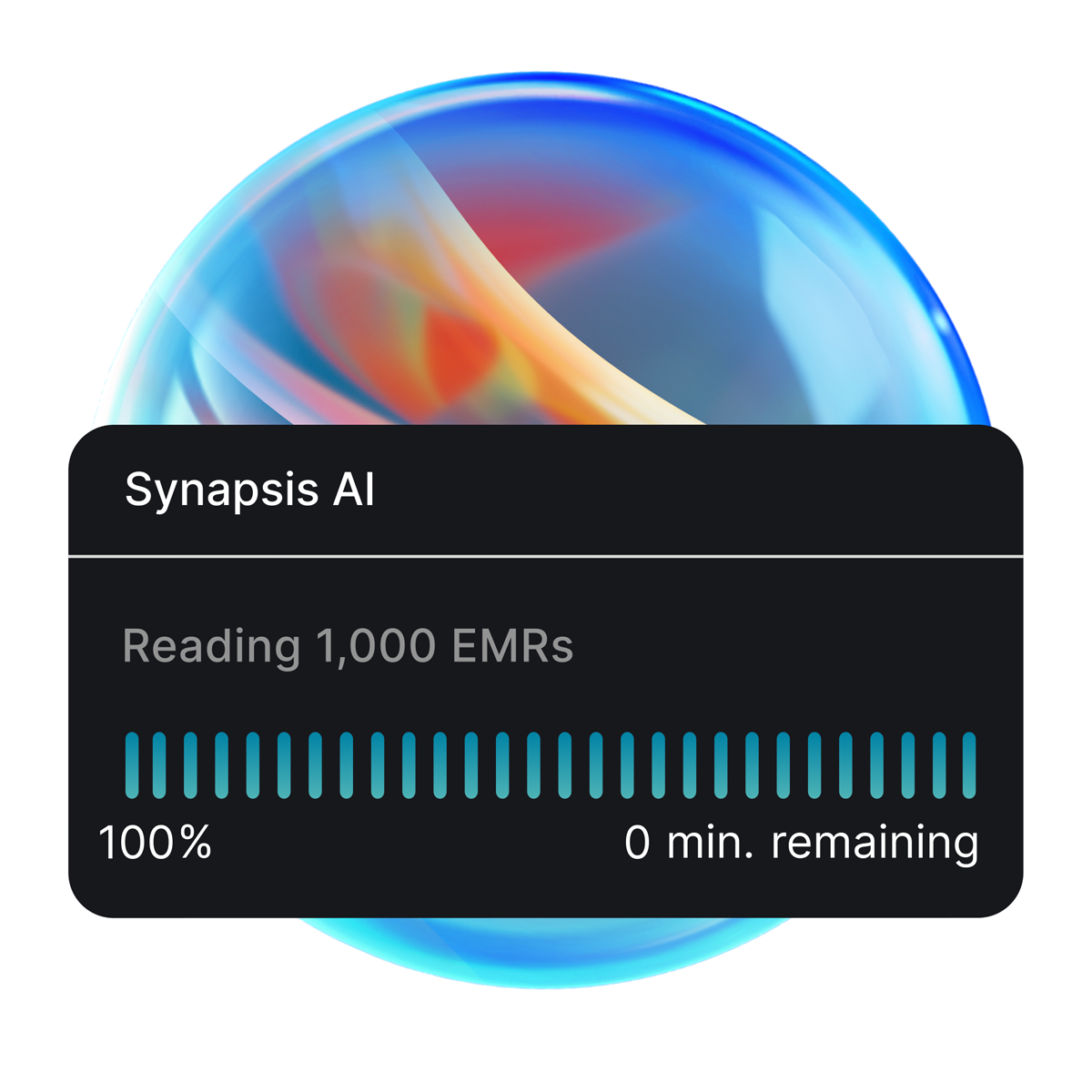Image resolution: width=1092 pixels, height=1092 pixels.
Task: Click the word EMRs in the status
Action: pos(512,646)
